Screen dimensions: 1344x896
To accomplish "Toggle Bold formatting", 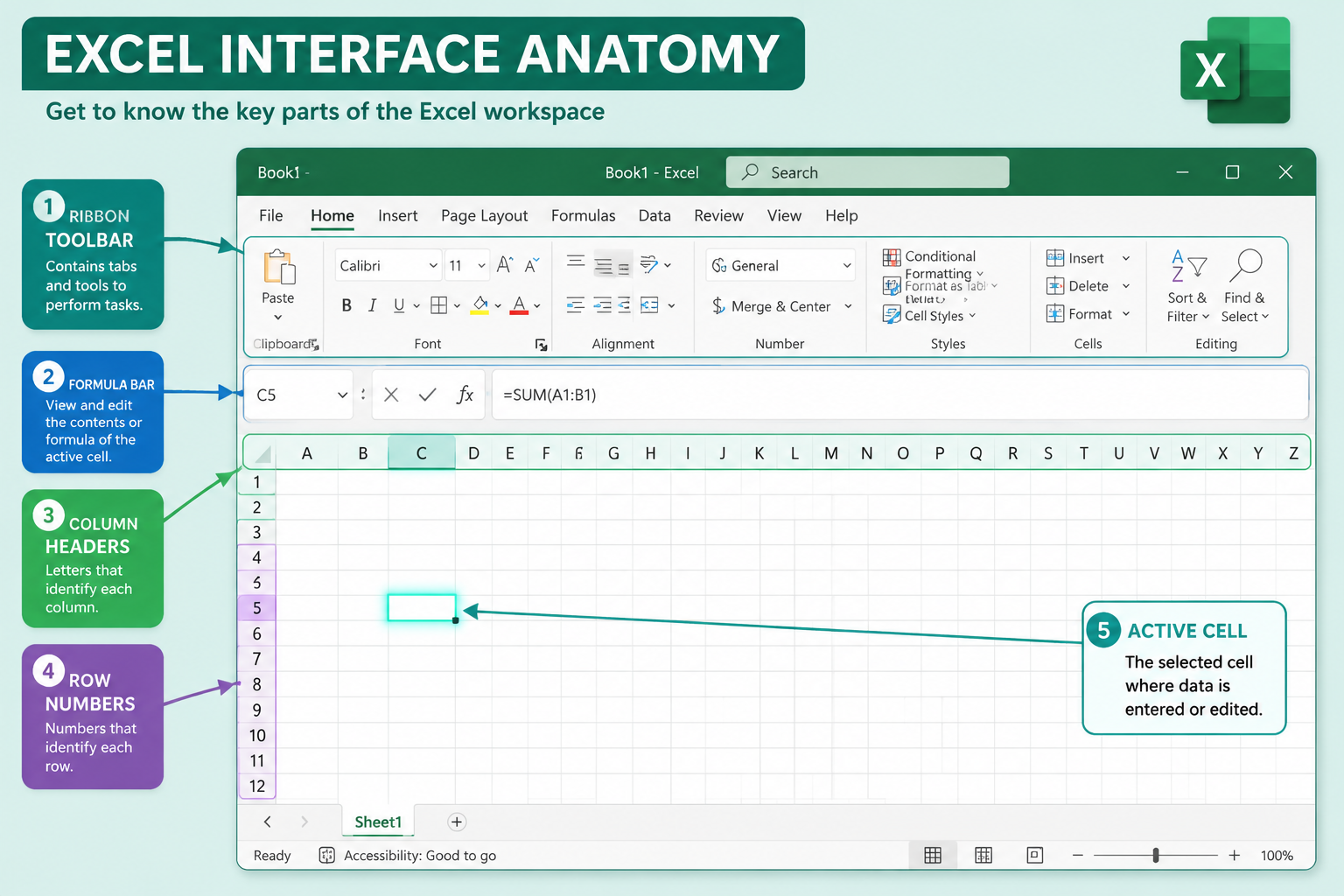I will [x=346, y=305].
